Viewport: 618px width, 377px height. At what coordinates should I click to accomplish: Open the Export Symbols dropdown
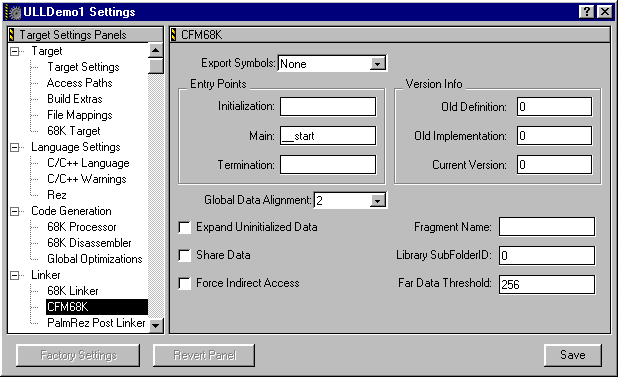pos(378,63)
